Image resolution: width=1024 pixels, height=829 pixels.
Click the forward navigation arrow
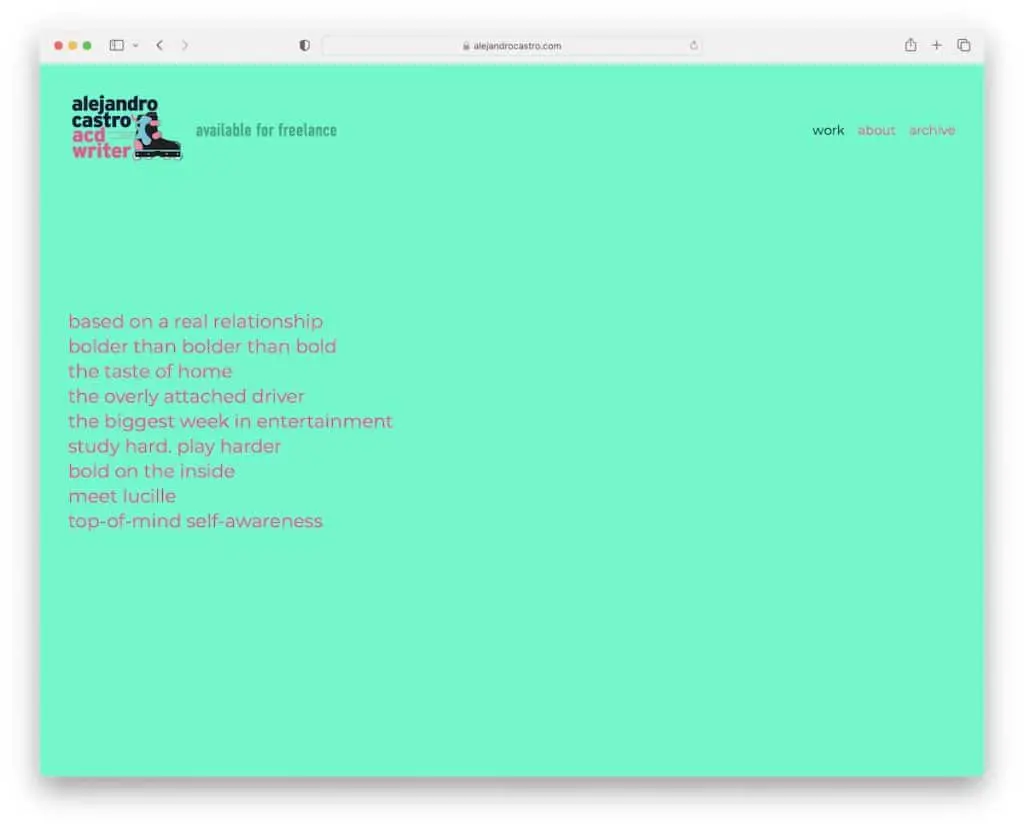click(185, 45)
